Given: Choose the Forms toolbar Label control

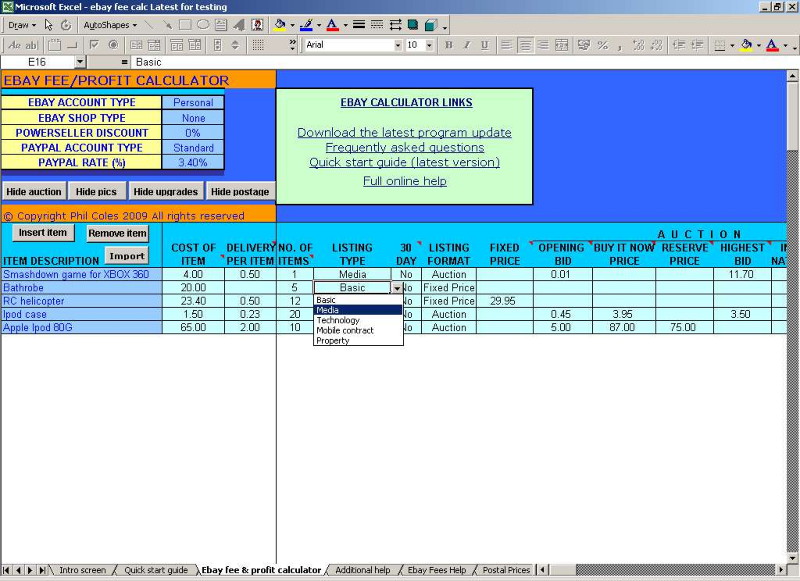Looking at the screenshot, I should [x=14, y=45].
